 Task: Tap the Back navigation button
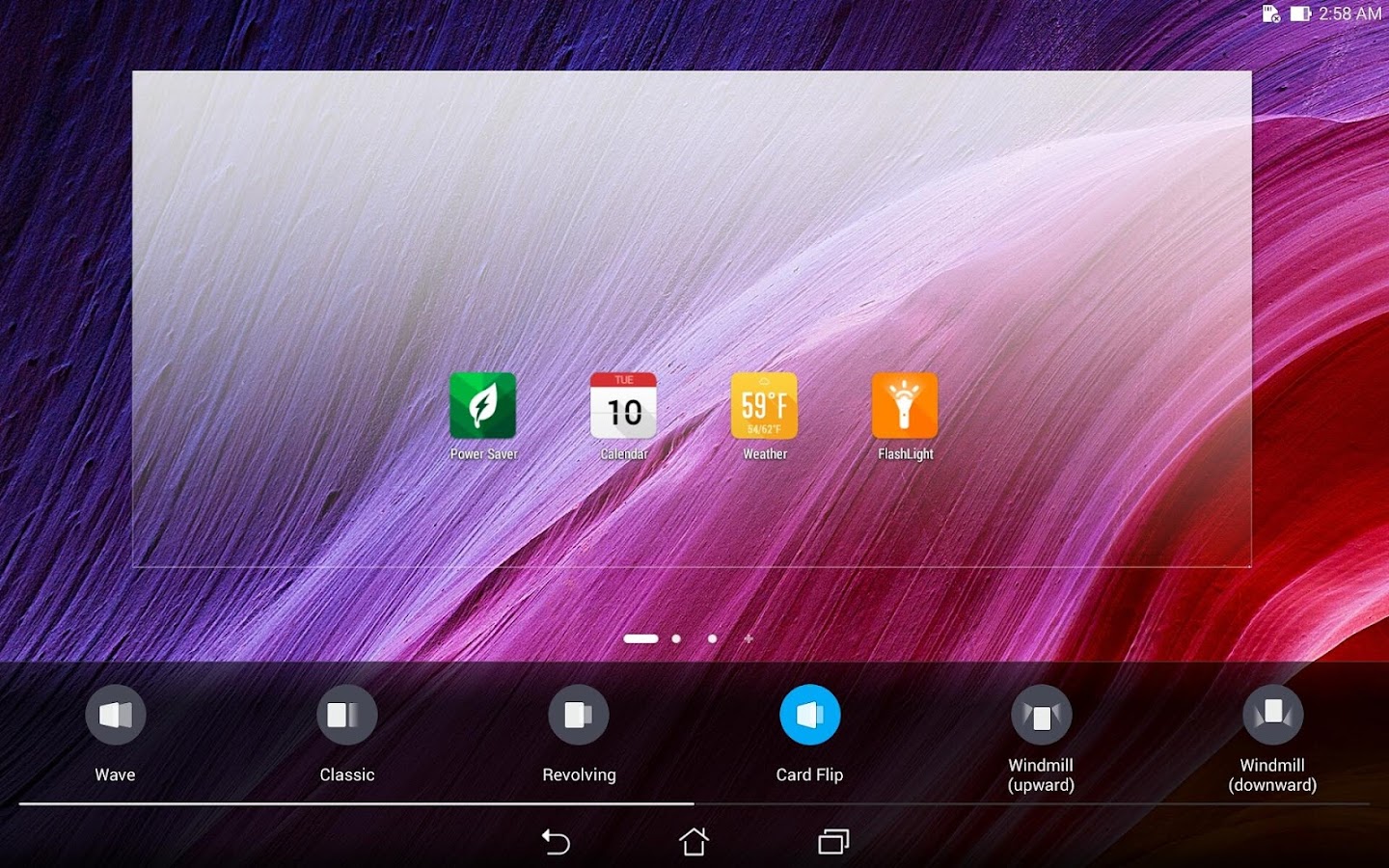click(557, 842)
